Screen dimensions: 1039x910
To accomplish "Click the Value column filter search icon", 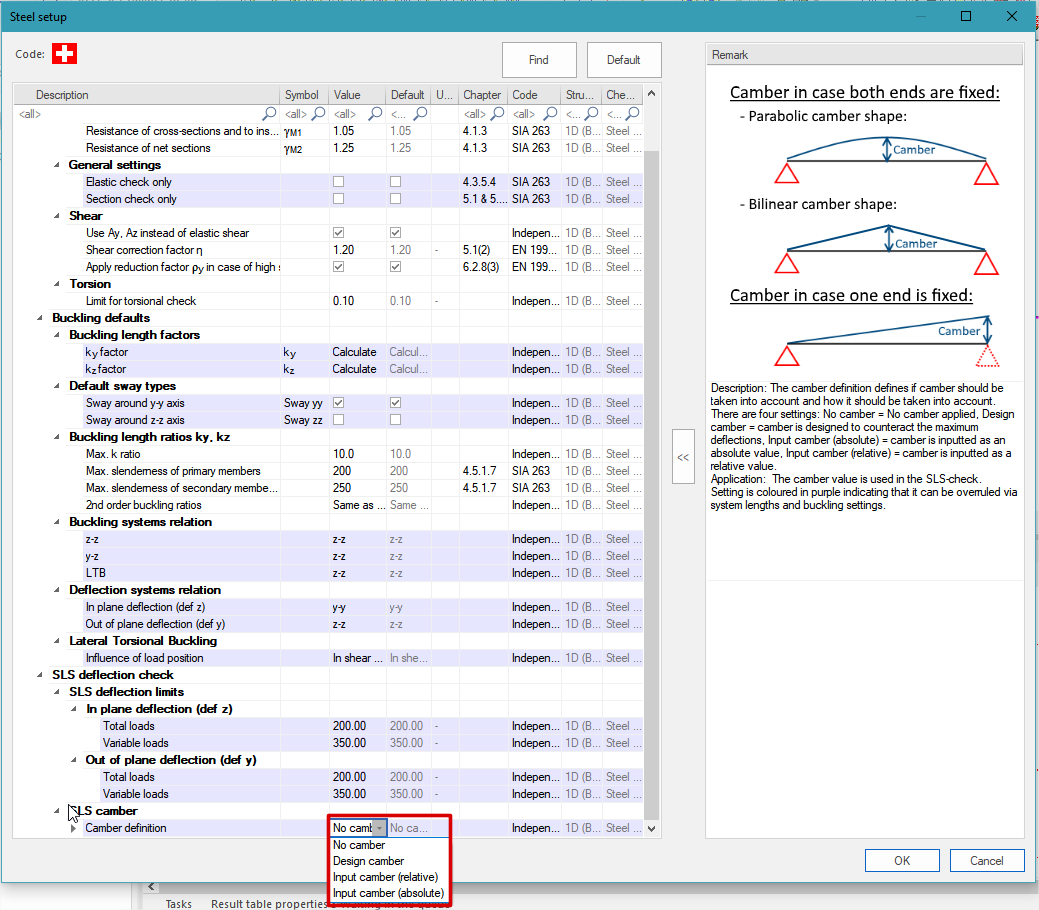I will coord(374,115).
